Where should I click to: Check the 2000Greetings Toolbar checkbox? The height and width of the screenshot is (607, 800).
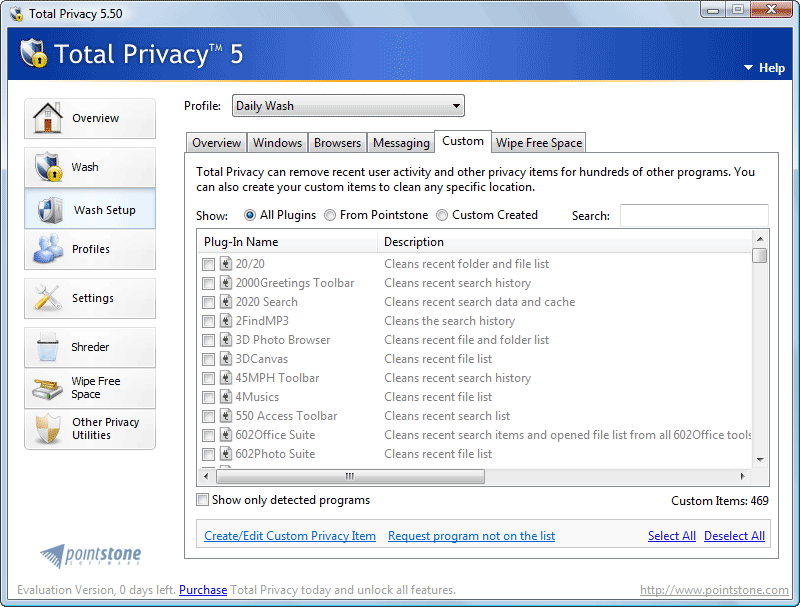point(208,283)
